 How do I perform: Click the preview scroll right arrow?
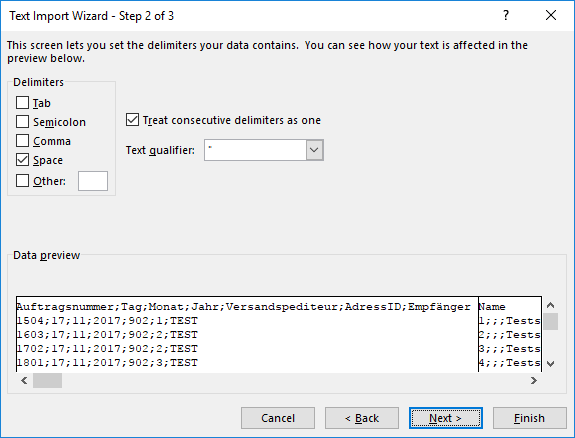pos(534,381)
